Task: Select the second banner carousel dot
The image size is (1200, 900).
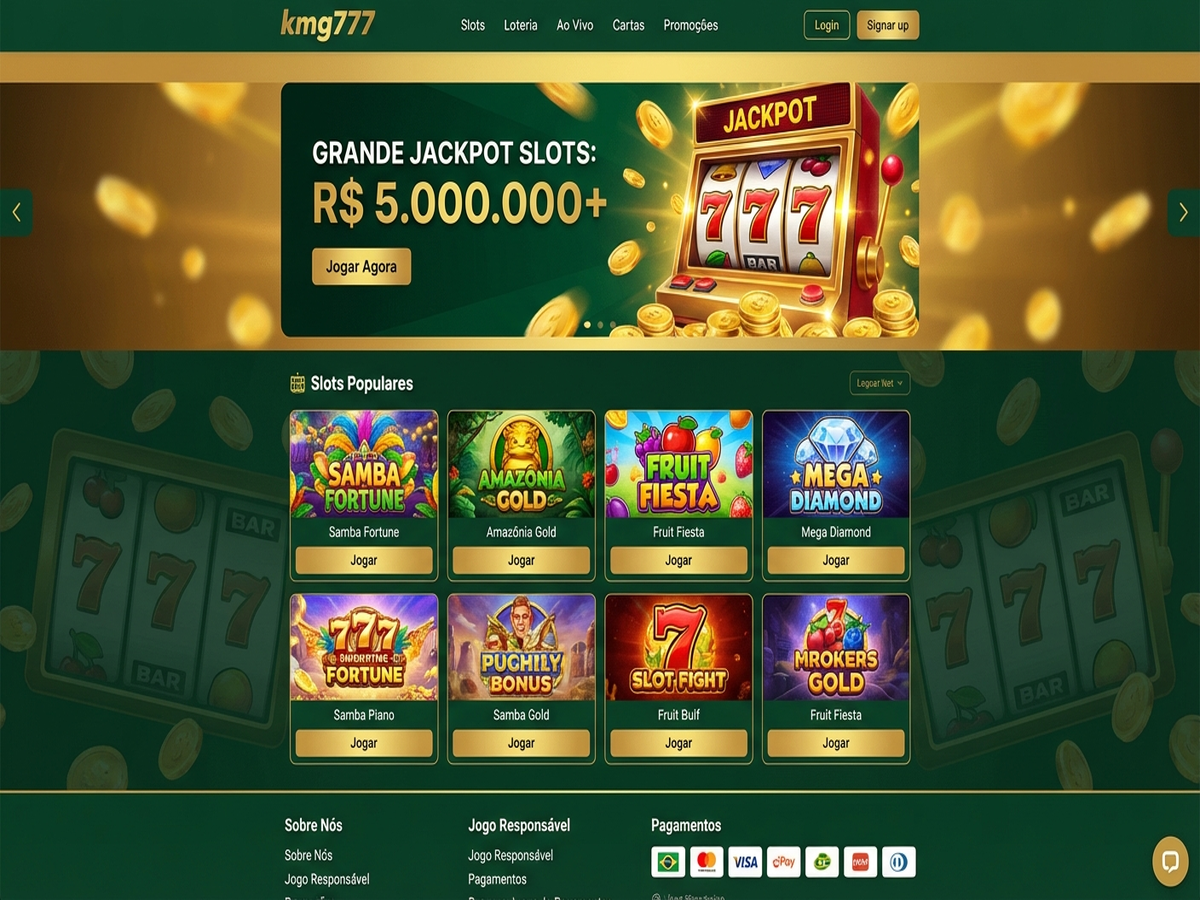Action: coord(600,325)
